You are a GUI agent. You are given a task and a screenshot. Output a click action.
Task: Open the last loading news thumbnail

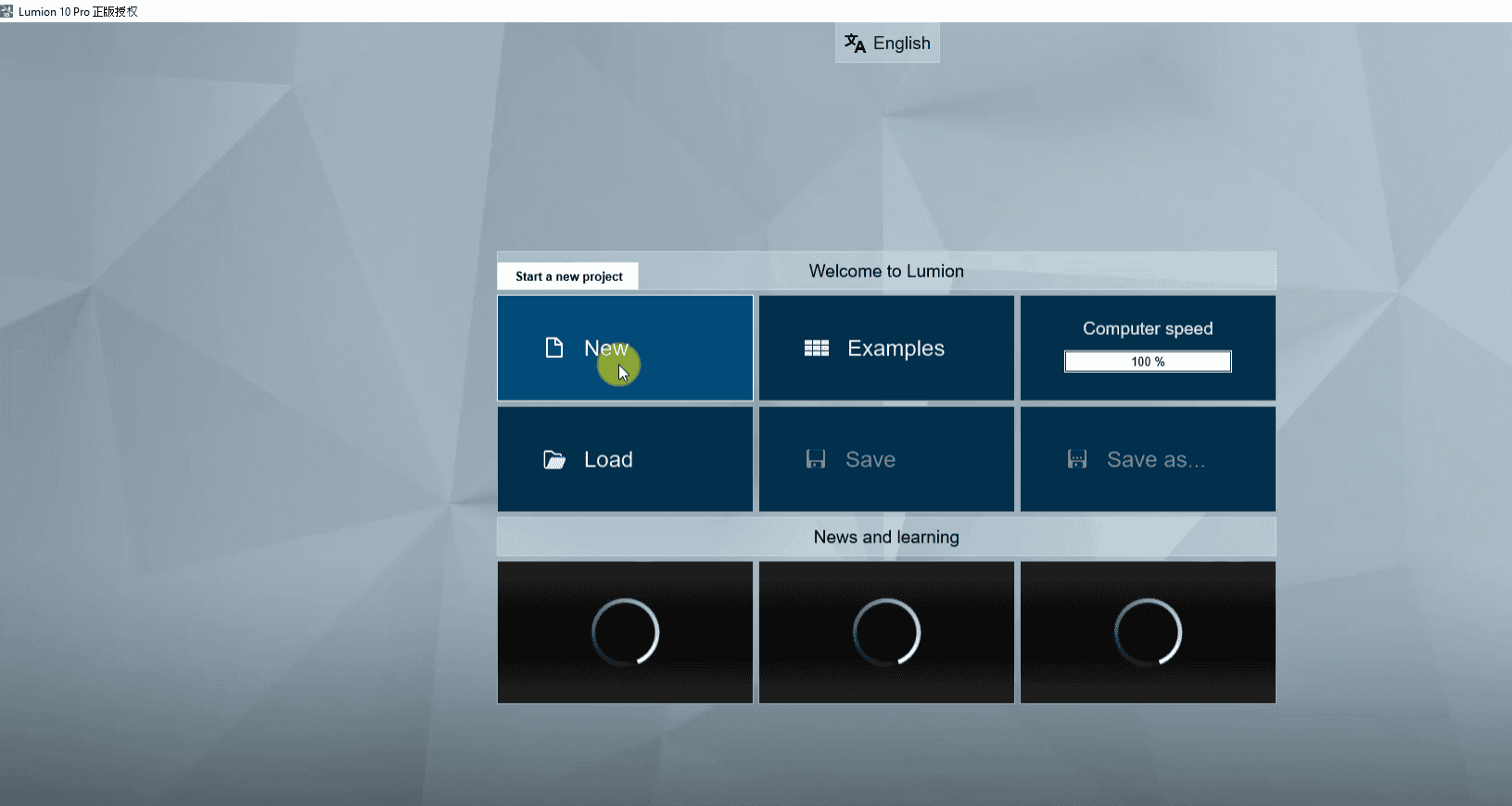click(1148, 633)
